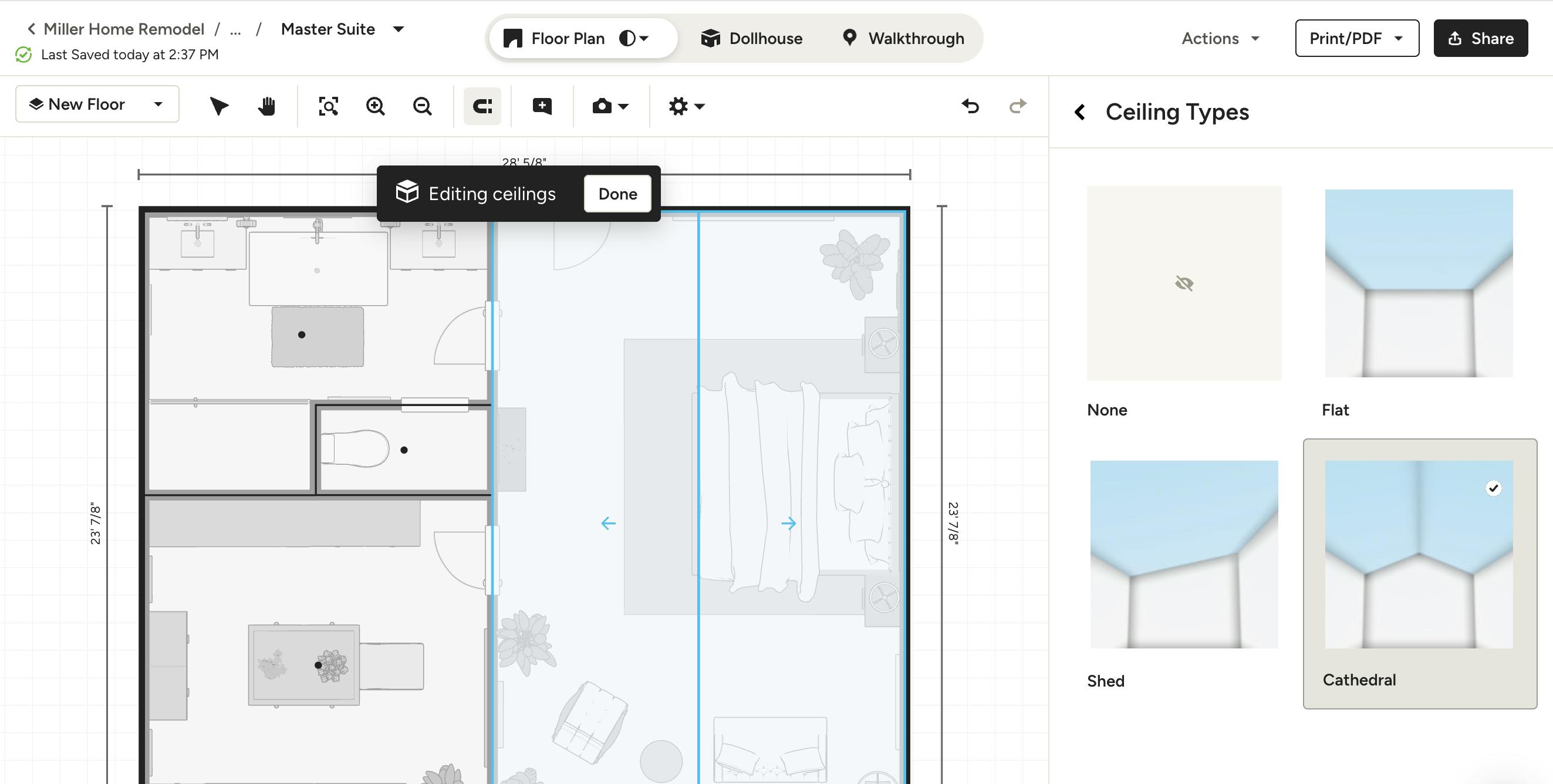Activate the hand pan tool
The height and width of the screenshot is (784, 1553).
pyautogui.click(x=266, y=106)
